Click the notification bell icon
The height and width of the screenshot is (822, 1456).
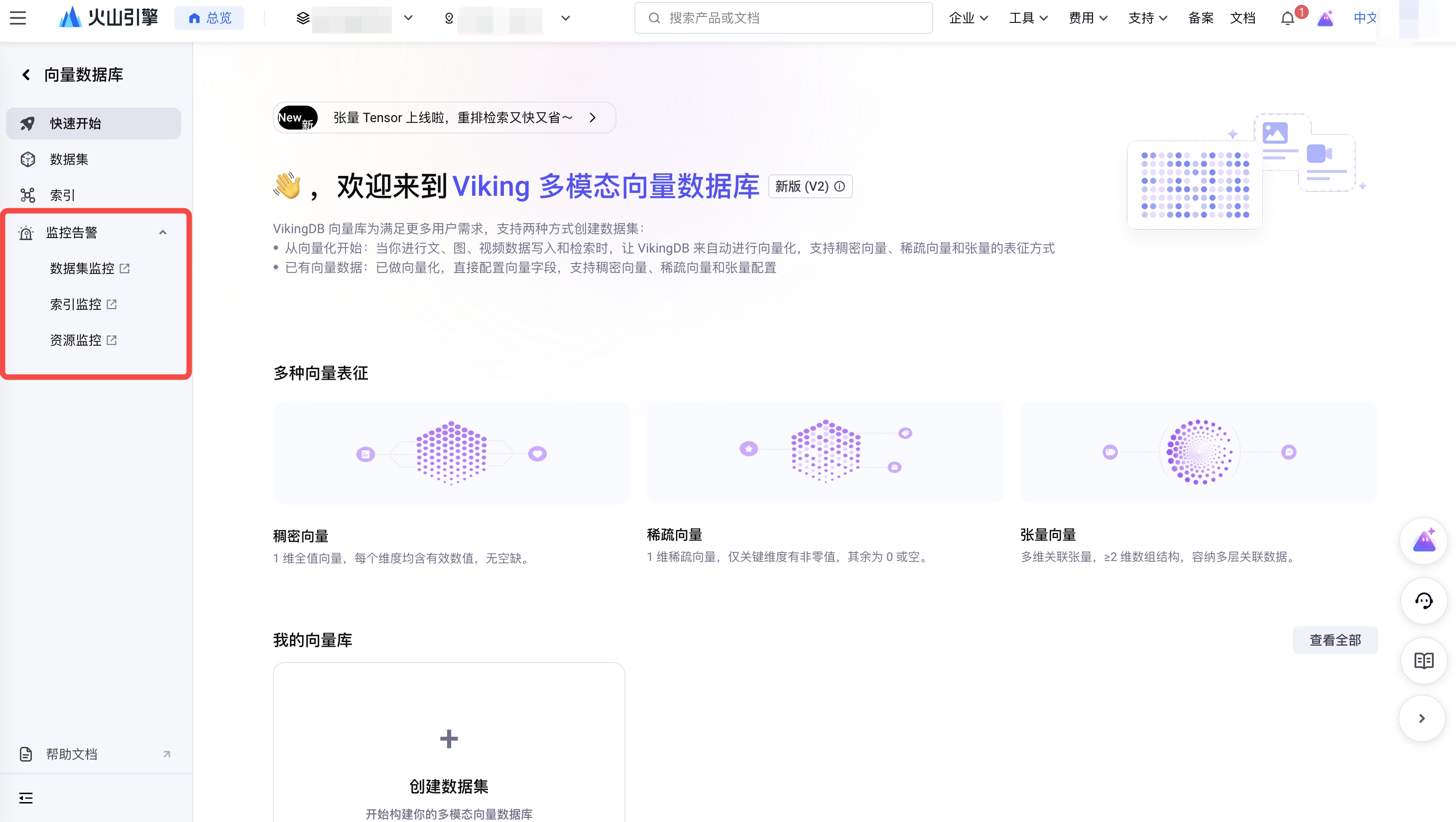click(x=1288, y=18)
